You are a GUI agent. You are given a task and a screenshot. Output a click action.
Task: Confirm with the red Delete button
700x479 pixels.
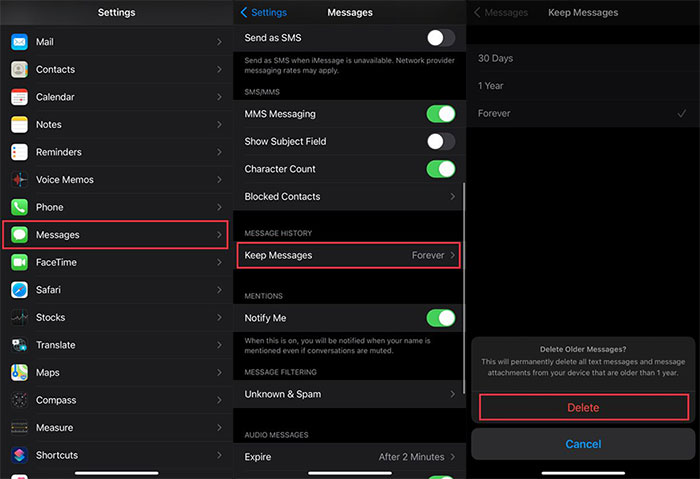(x=583, y=407)
